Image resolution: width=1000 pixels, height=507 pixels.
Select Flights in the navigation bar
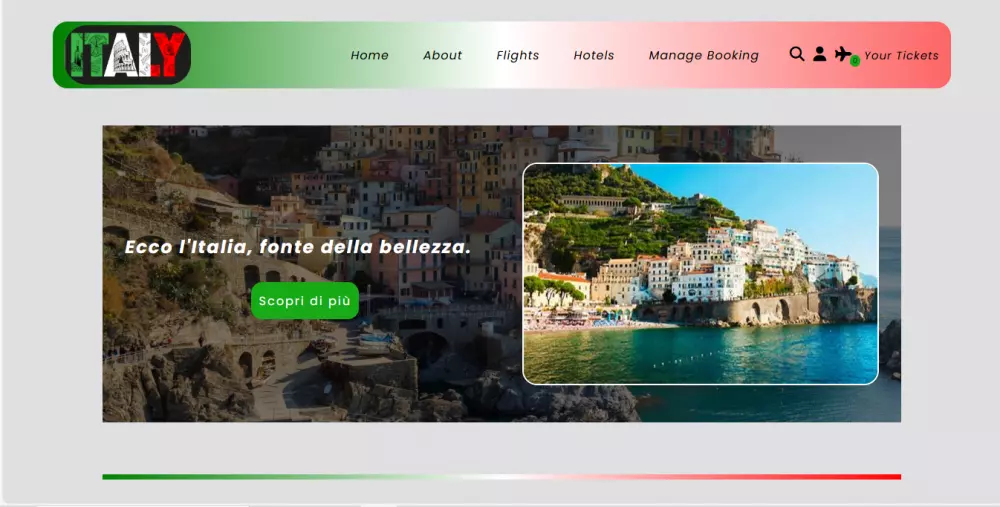[517, 55]
